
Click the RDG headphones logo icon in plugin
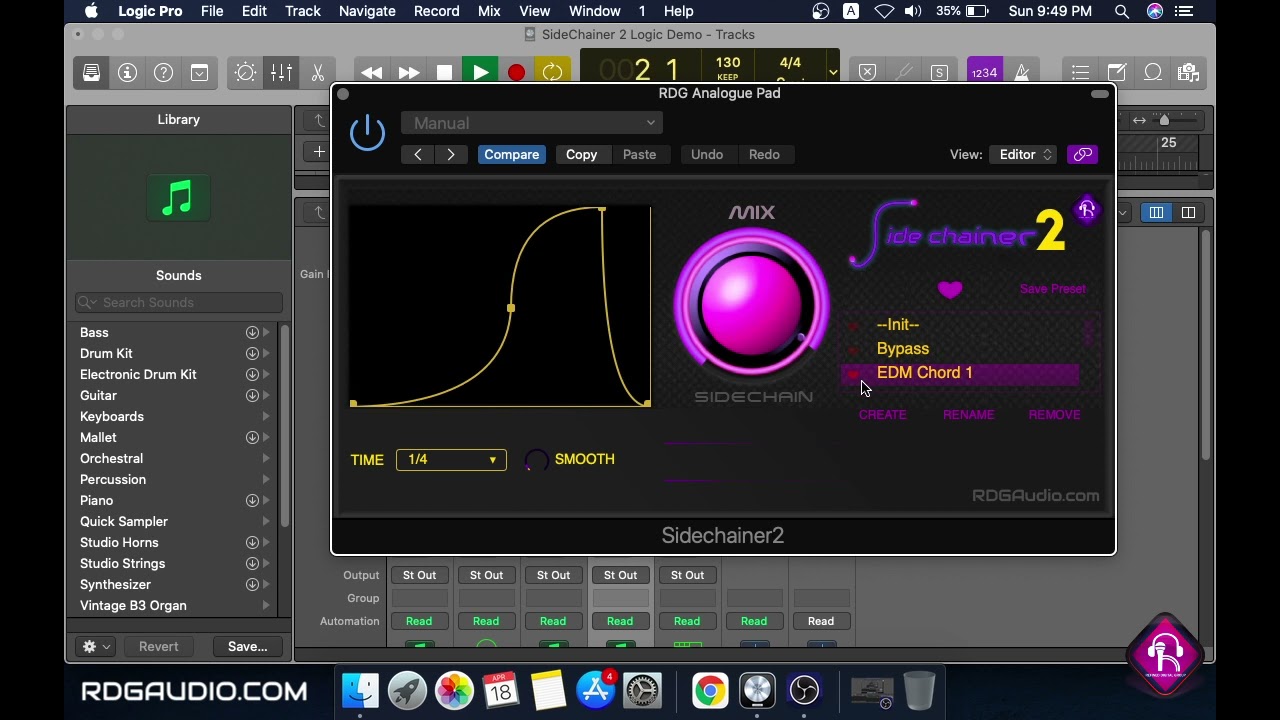pos(1086,209)
